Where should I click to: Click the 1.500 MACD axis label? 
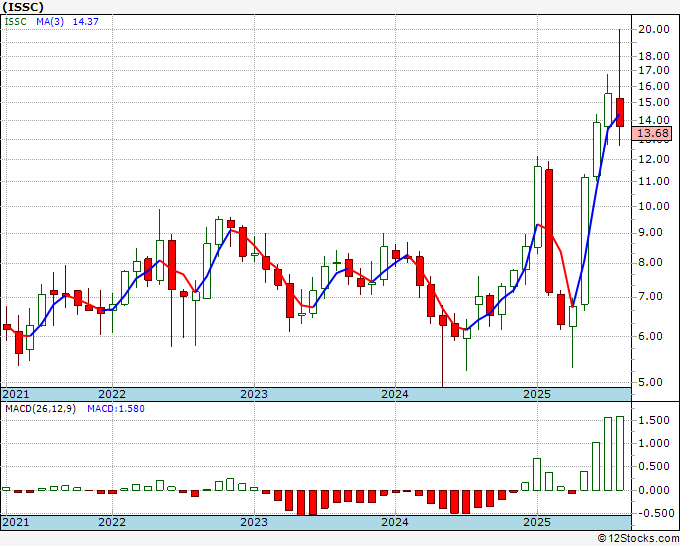tap(654, 420)
